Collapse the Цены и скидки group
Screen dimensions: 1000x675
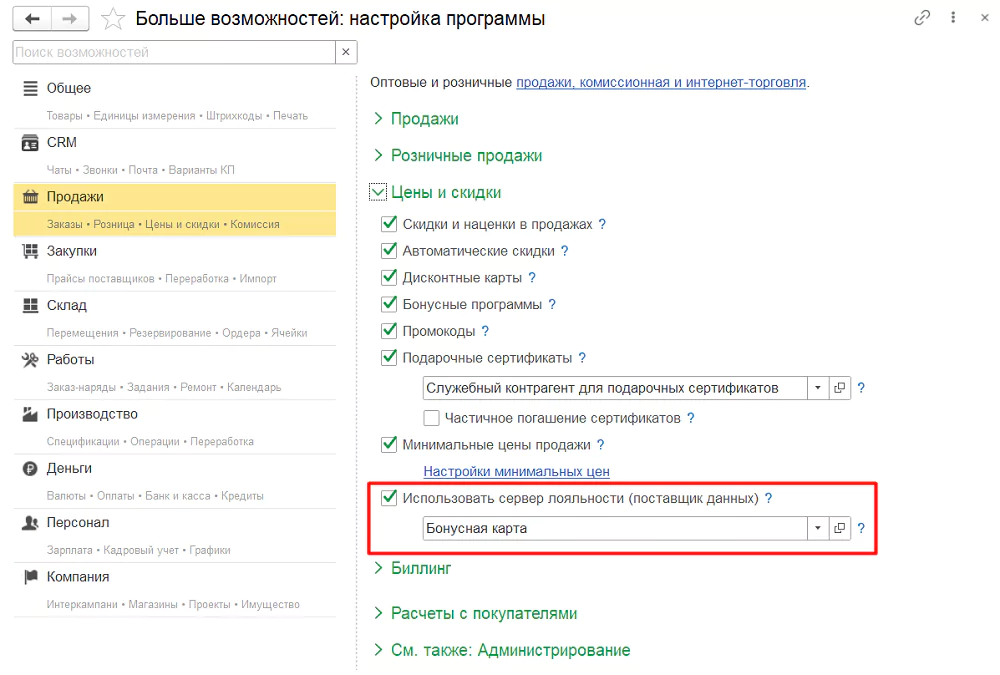[x=378, y=192]
